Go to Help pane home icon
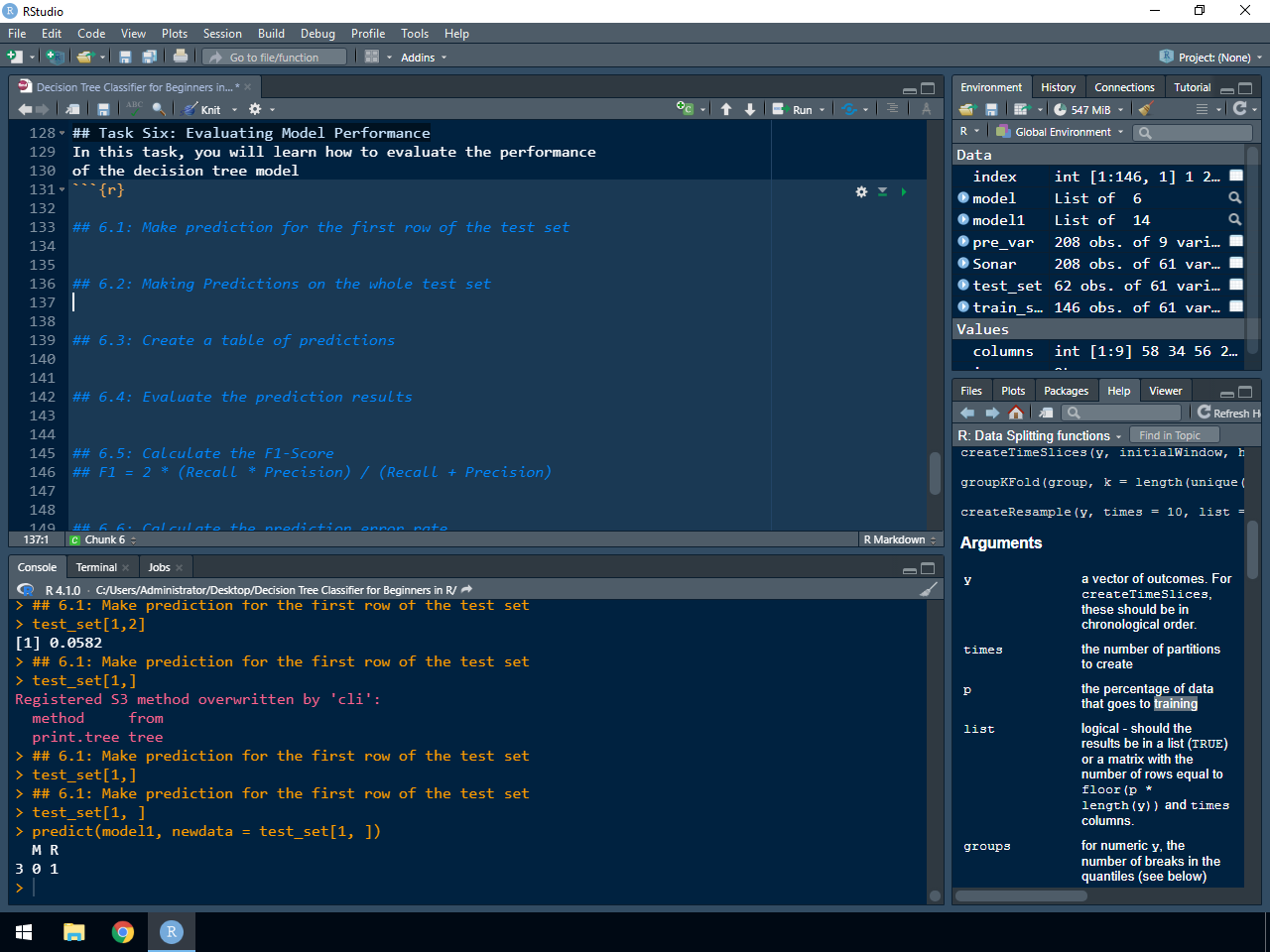 (x=1015, y=413)
